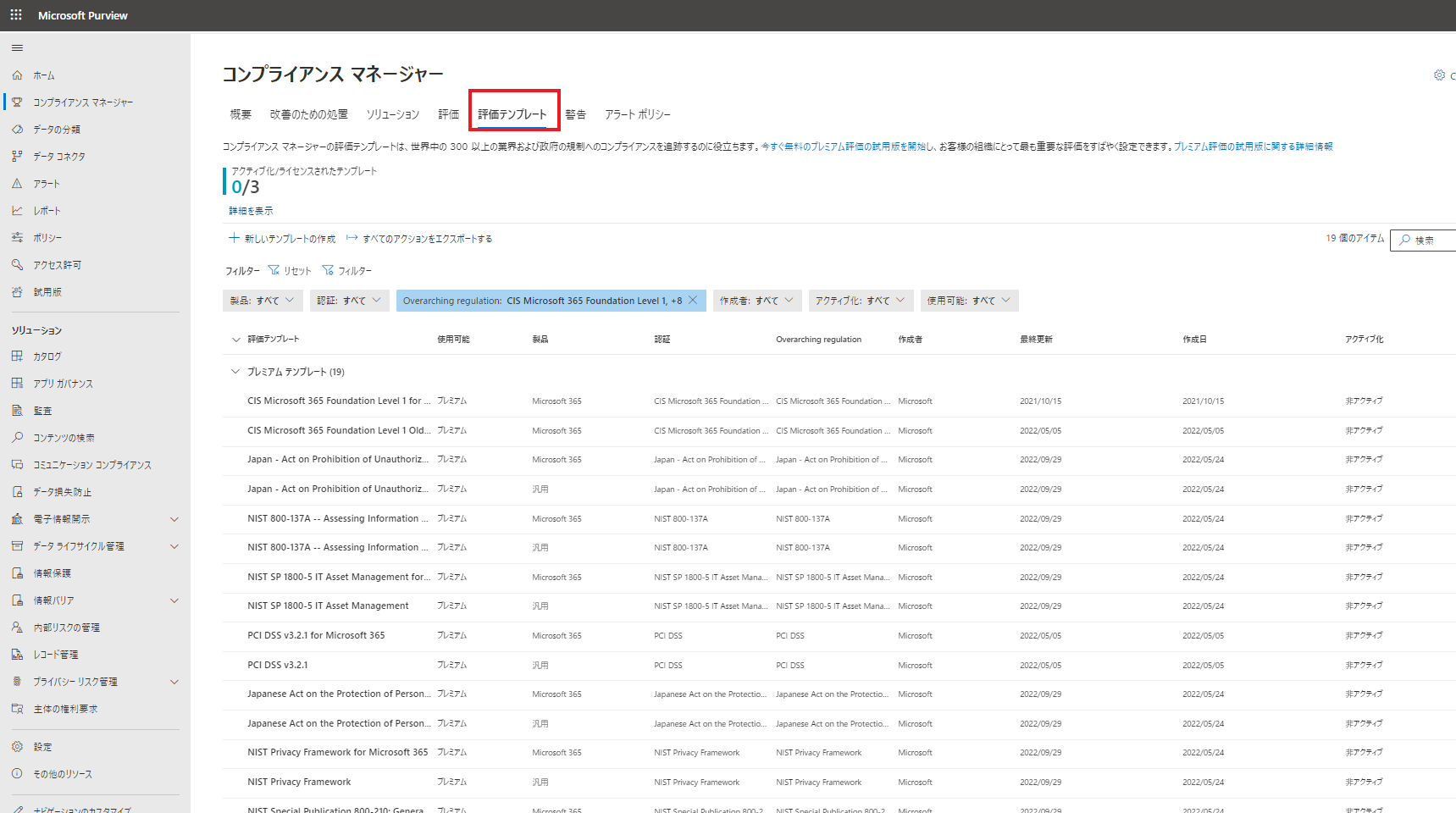Click the 内部リスクの管理 icon
1456x813 pixels.
coord(17,628)
